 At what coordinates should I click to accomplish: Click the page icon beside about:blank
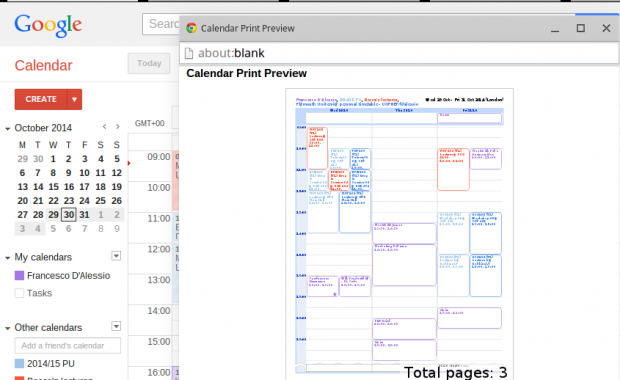point(189,53)
